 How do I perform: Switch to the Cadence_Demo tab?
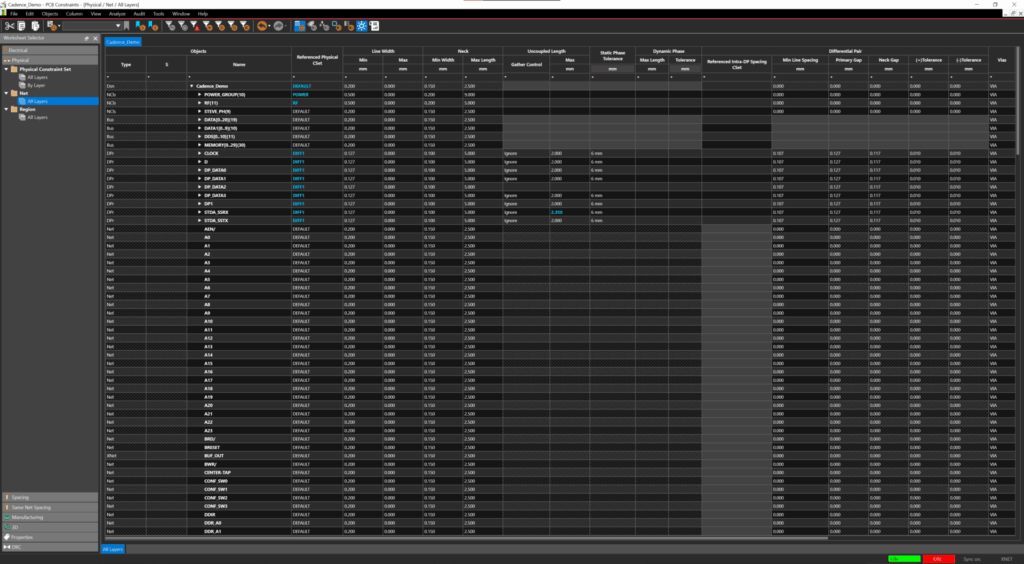(x=123, y=42)
